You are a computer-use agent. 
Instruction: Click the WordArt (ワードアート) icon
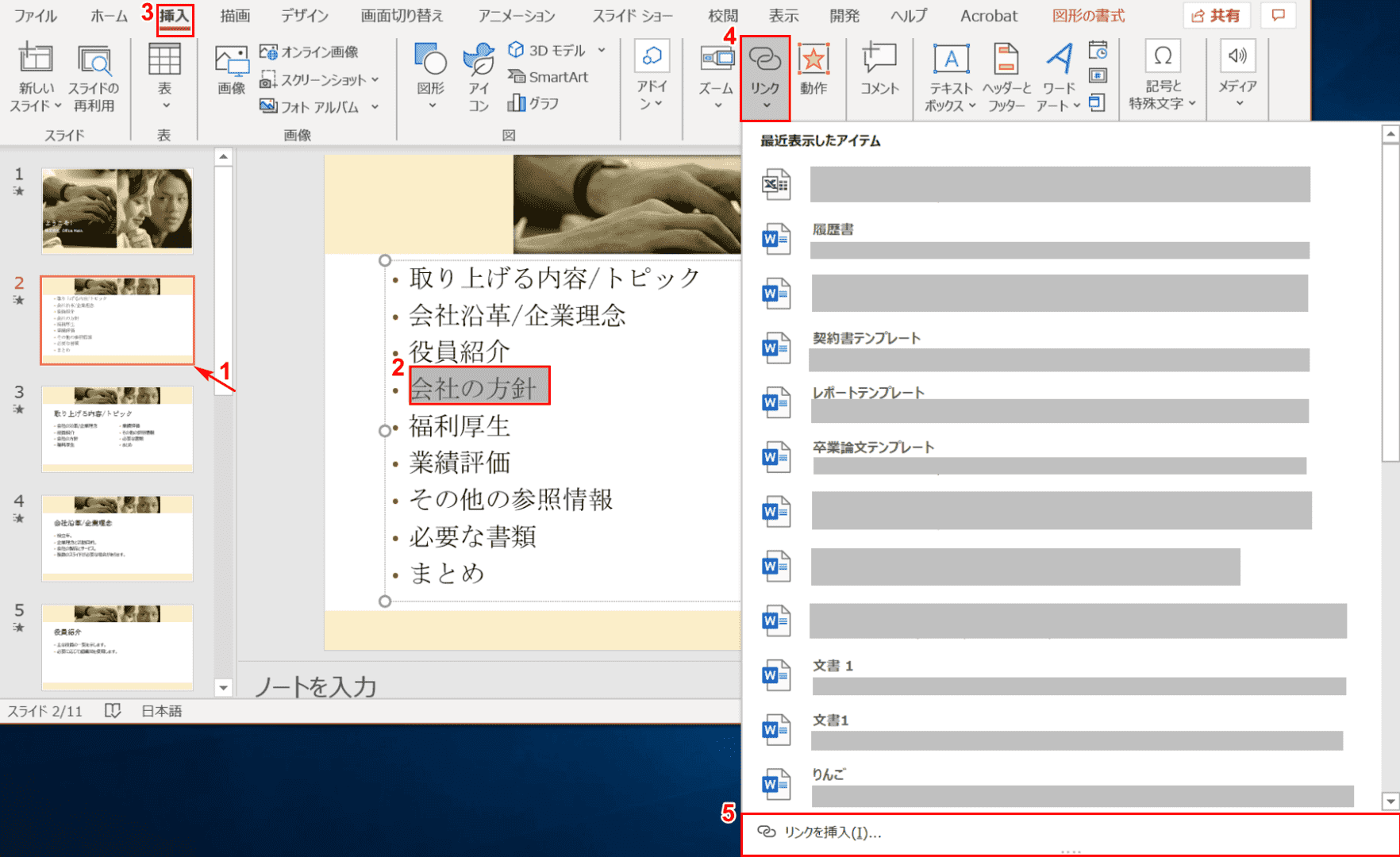[1059, 59]
